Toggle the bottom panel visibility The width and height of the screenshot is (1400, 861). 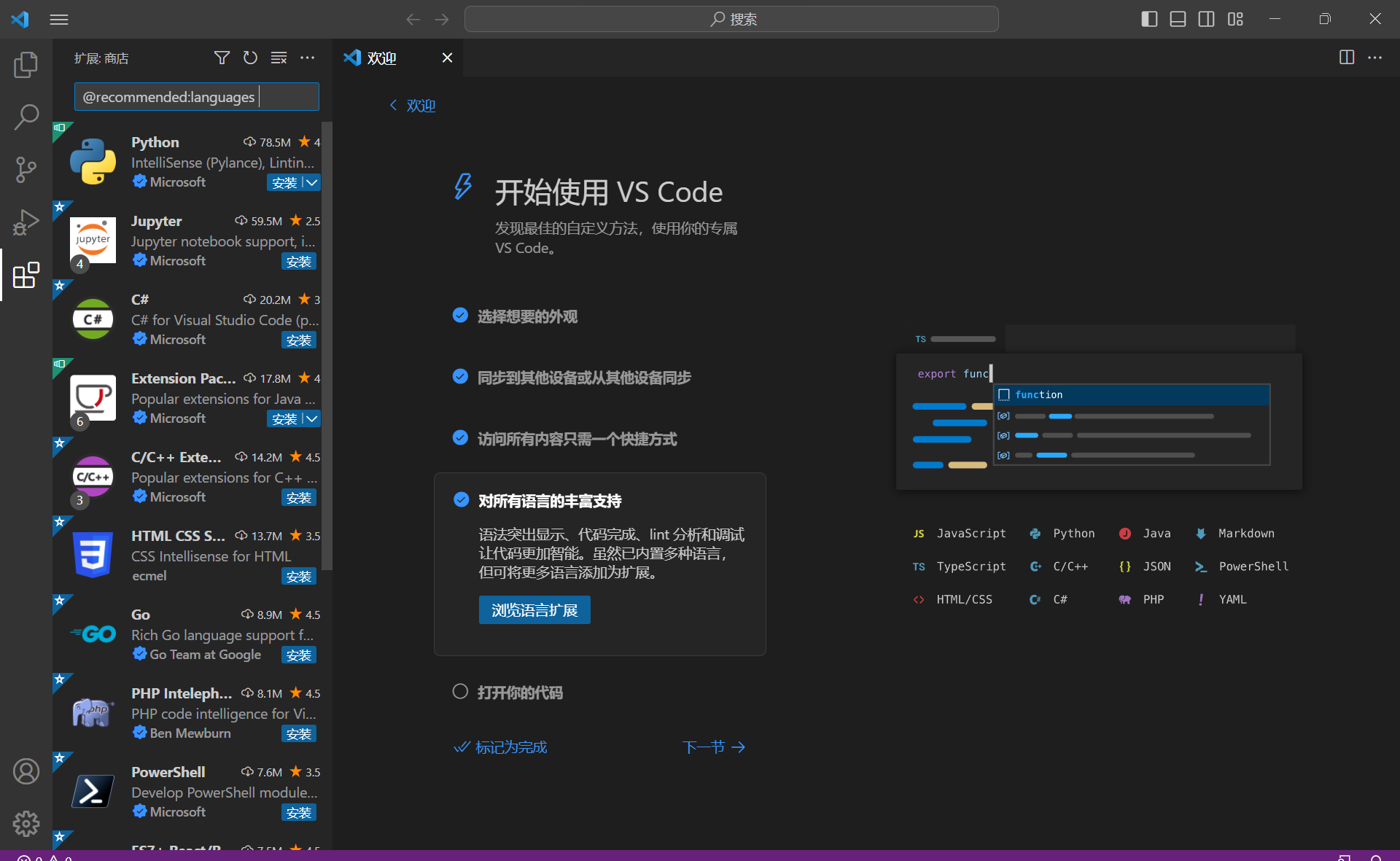pos(1178,19)
